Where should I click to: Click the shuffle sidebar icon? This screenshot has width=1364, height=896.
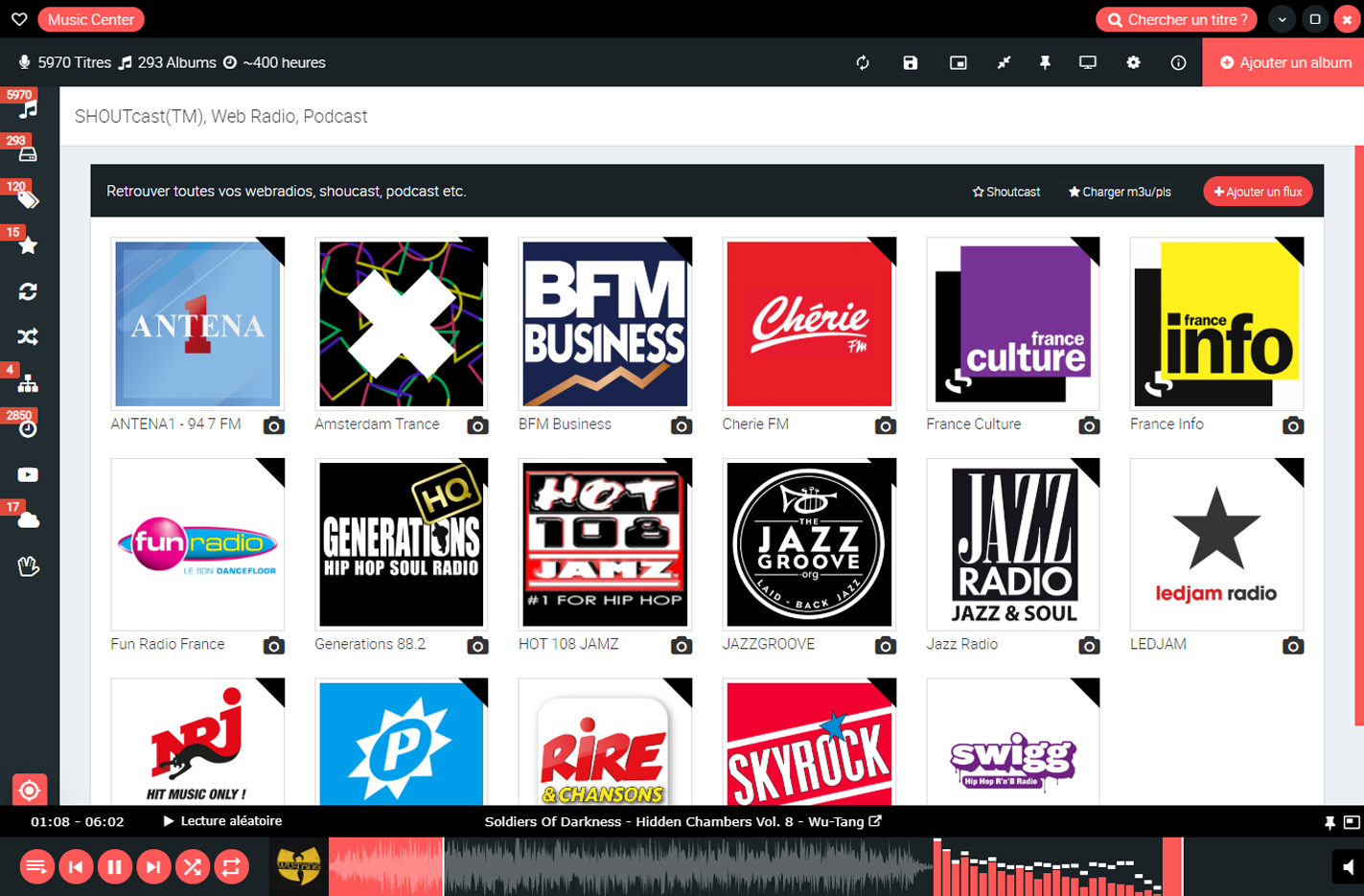click(x=28, y=337)
